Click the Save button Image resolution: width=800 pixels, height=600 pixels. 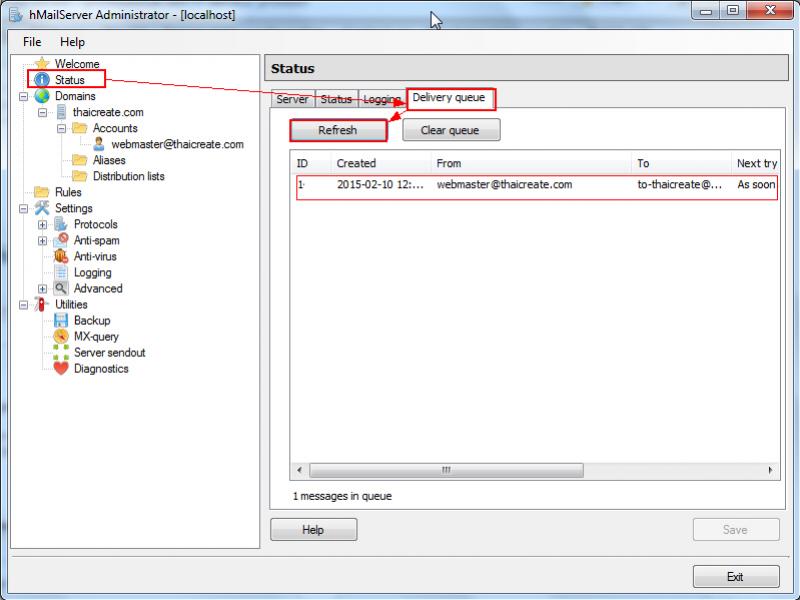736,530
